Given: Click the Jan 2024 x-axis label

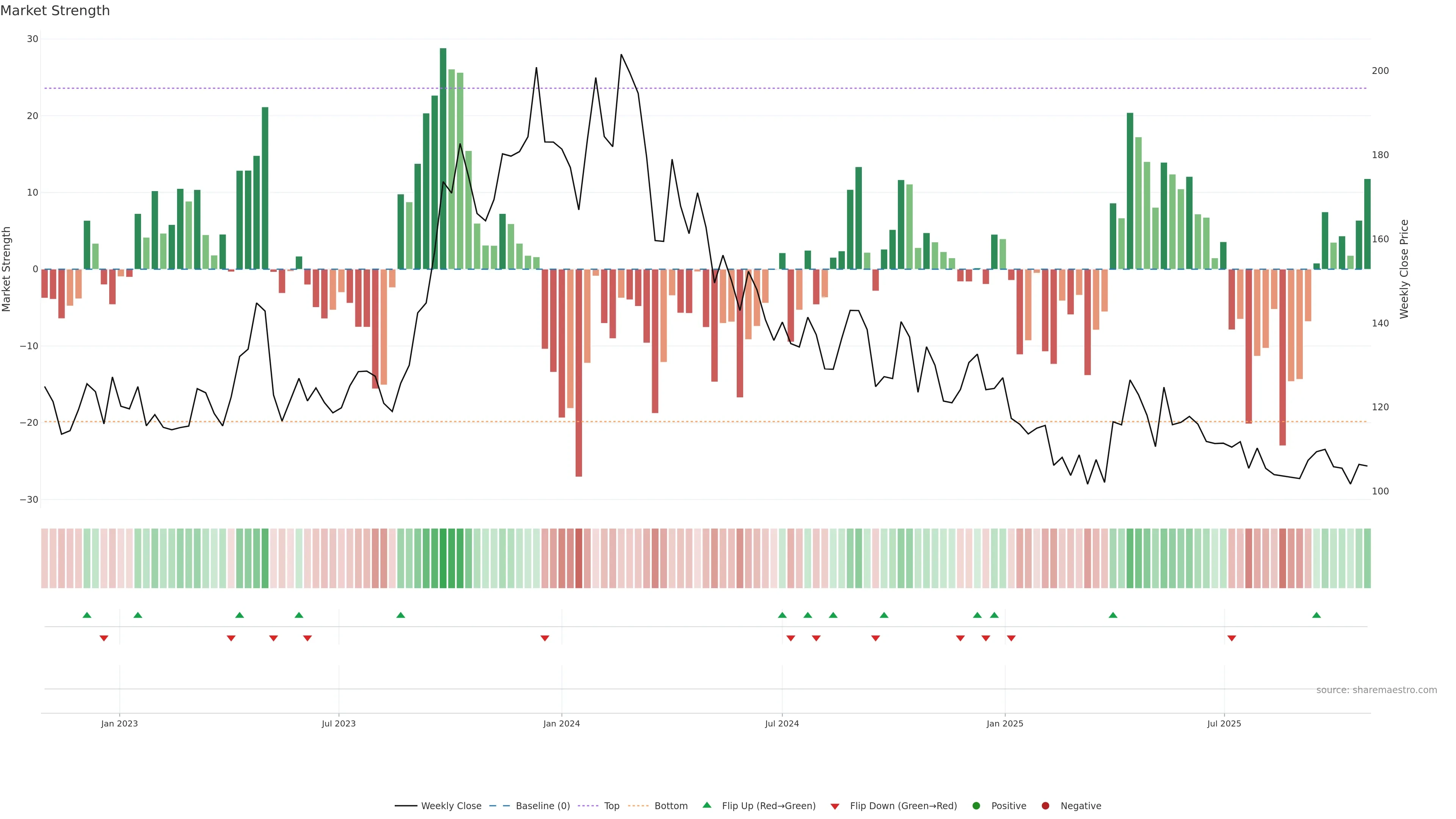Looking at the screenshot, I should (x=561, y=723).
